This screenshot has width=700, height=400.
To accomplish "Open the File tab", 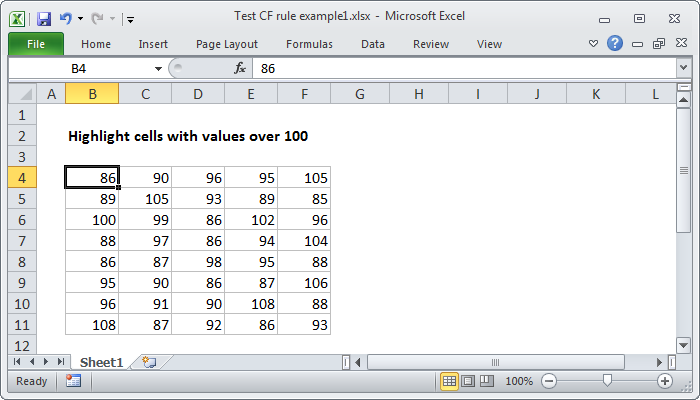I will tap(36, 44).
